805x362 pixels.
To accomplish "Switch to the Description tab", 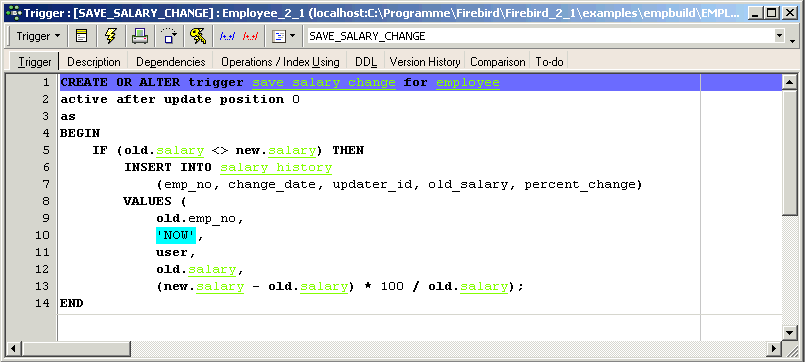I will pyautogui.click(x=94, y=62).
